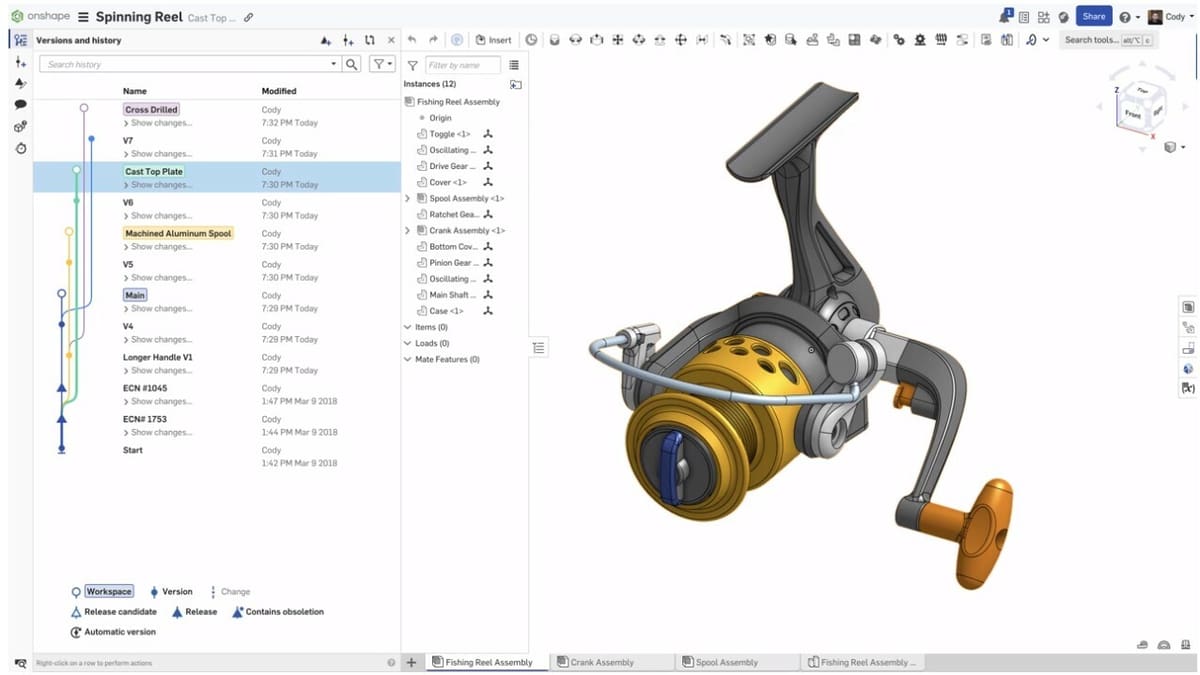Expand the Crank Assembly <1> node
1200x675 pixels.
point(407,230)
